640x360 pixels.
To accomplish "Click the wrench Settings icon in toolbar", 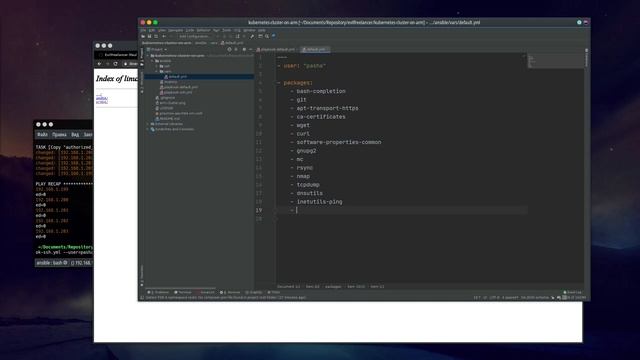I will pyautogui.click(x=252, y=36).
